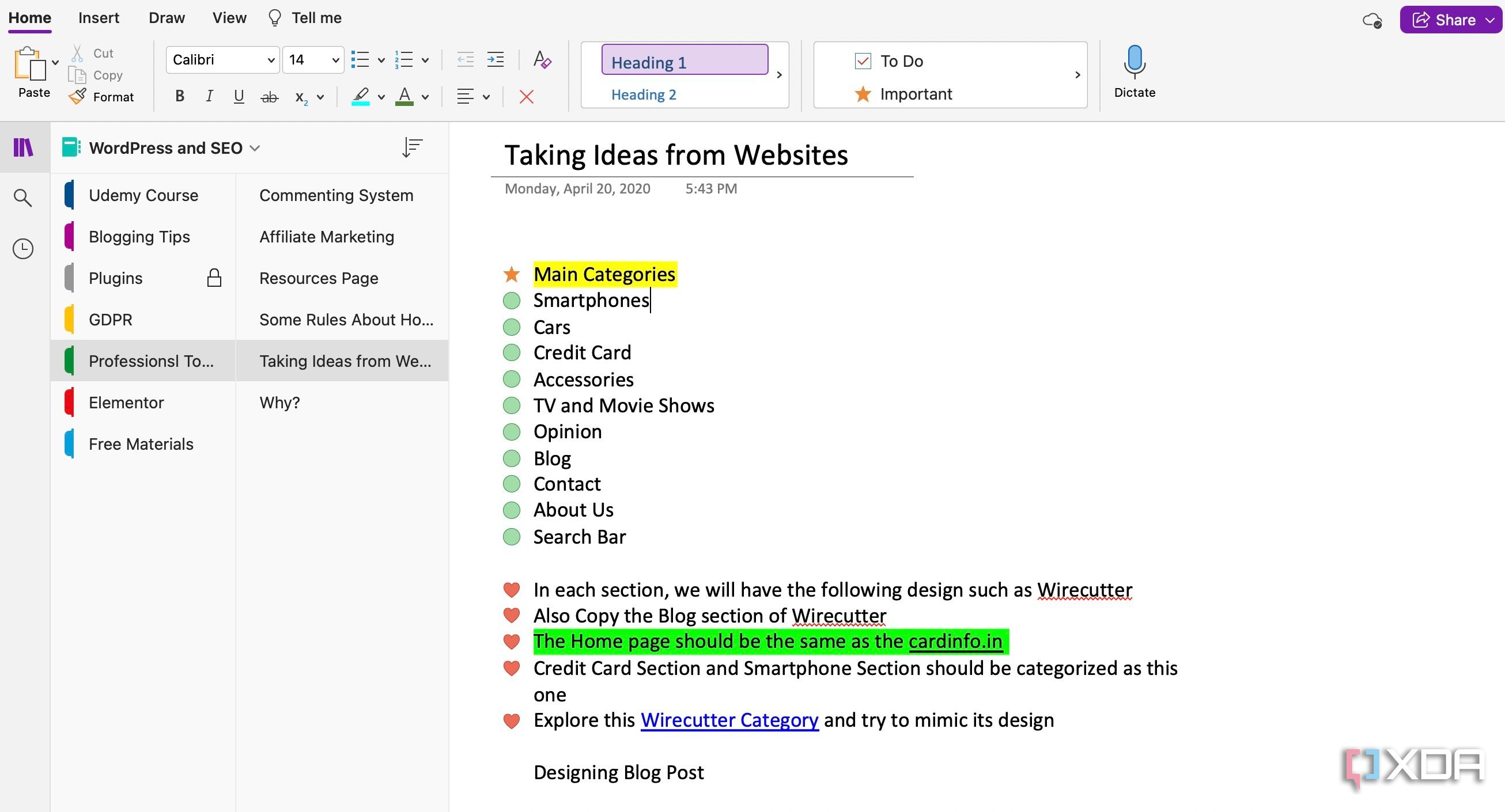Toggle italic formatting
1505x812 pixels.
coord(209,97)
